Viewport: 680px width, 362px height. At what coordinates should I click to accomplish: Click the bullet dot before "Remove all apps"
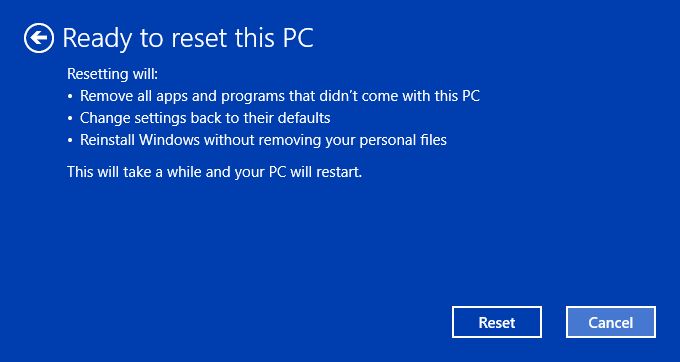71,97
